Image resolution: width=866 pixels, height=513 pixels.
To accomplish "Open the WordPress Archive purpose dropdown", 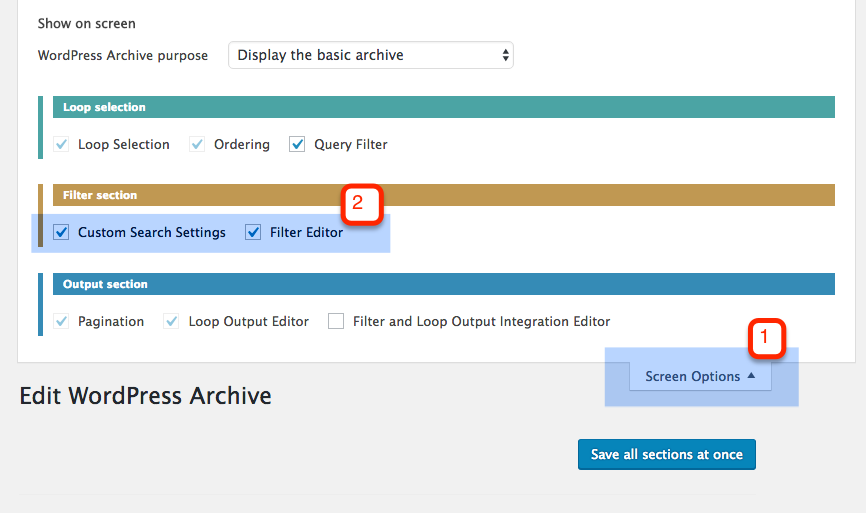I will point(371,55).
